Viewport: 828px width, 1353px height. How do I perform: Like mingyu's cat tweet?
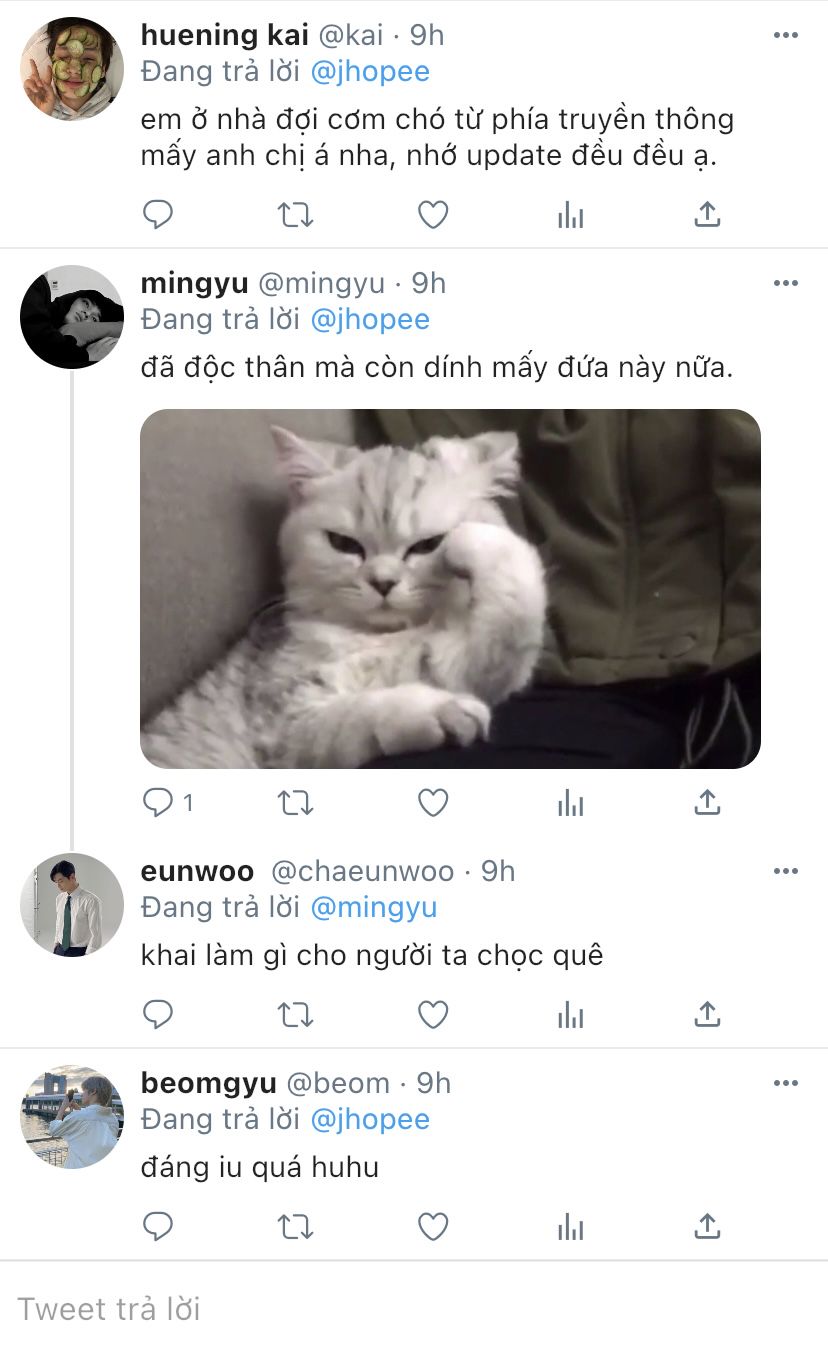pos(432,802)
